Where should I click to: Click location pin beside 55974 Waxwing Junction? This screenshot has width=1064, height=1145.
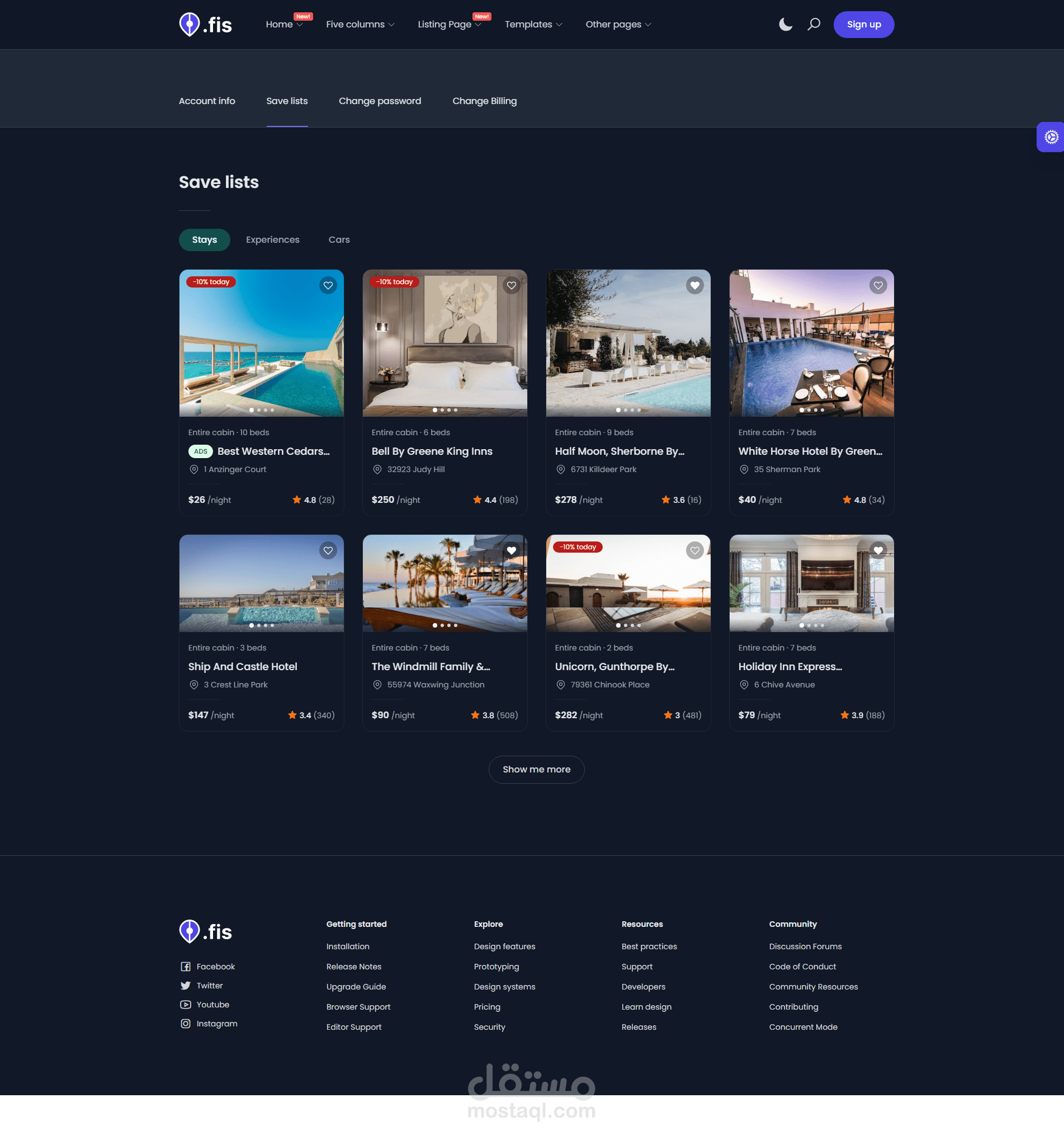point(377,685)
